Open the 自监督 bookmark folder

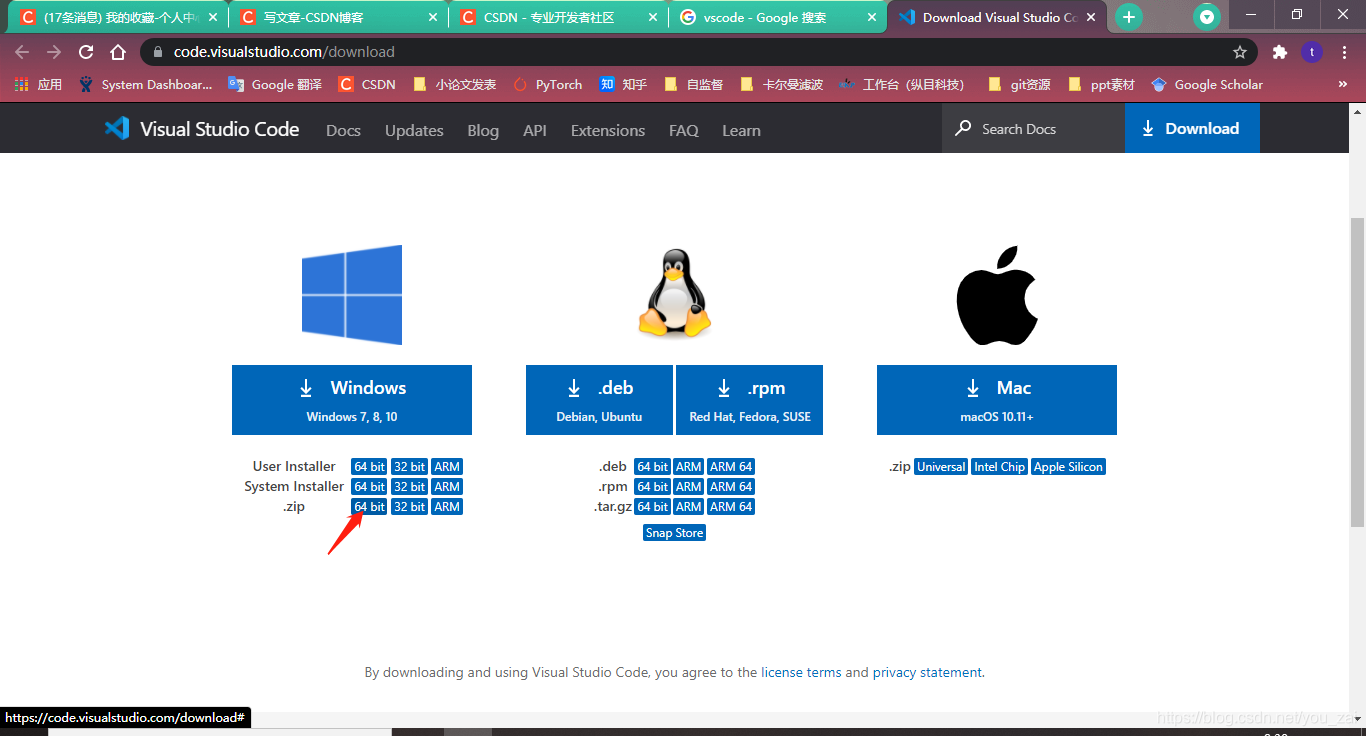tap(693, 85)
